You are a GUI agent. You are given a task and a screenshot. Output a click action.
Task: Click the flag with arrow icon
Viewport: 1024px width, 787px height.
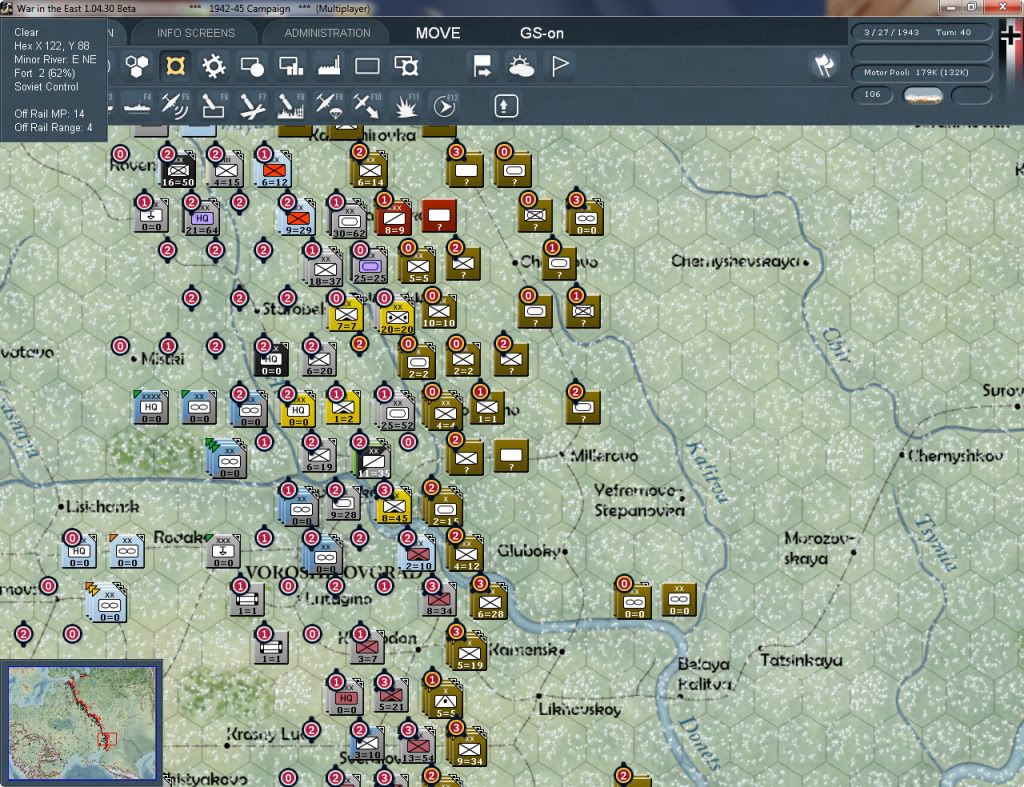pos(482,66)
